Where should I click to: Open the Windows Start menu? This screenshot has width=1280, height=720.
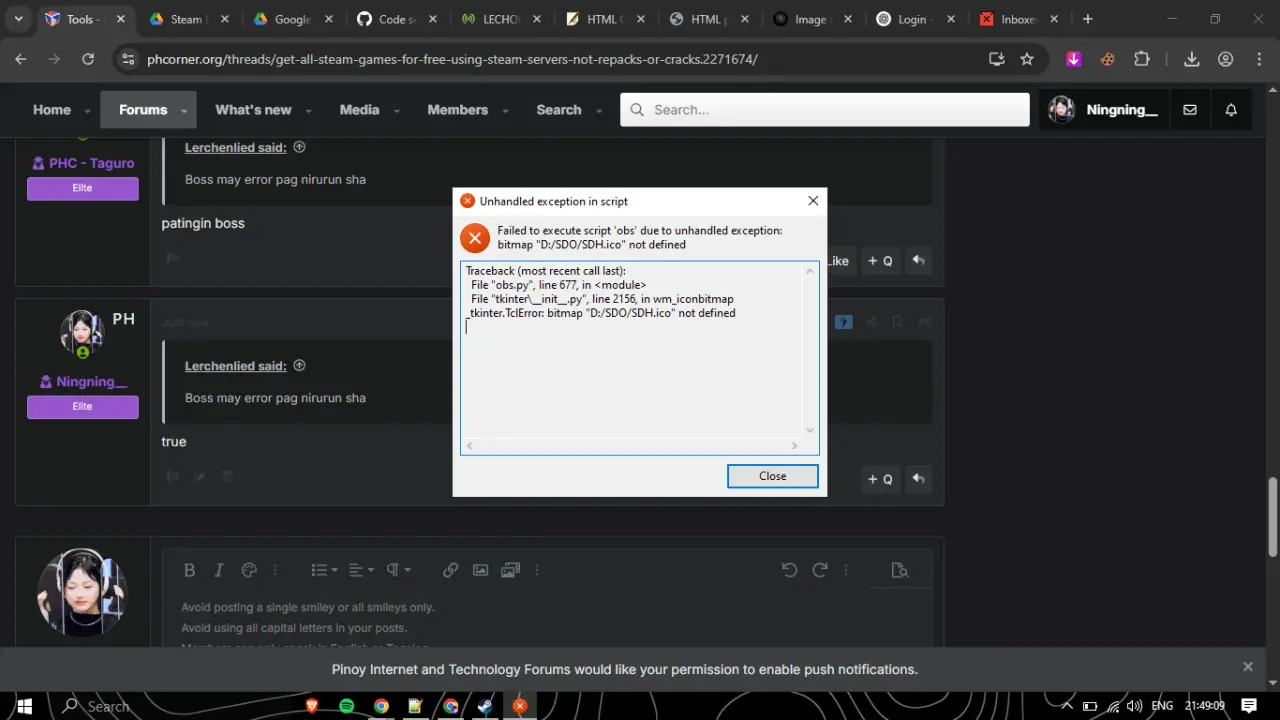pyautogui.click(x=24, y=706)
